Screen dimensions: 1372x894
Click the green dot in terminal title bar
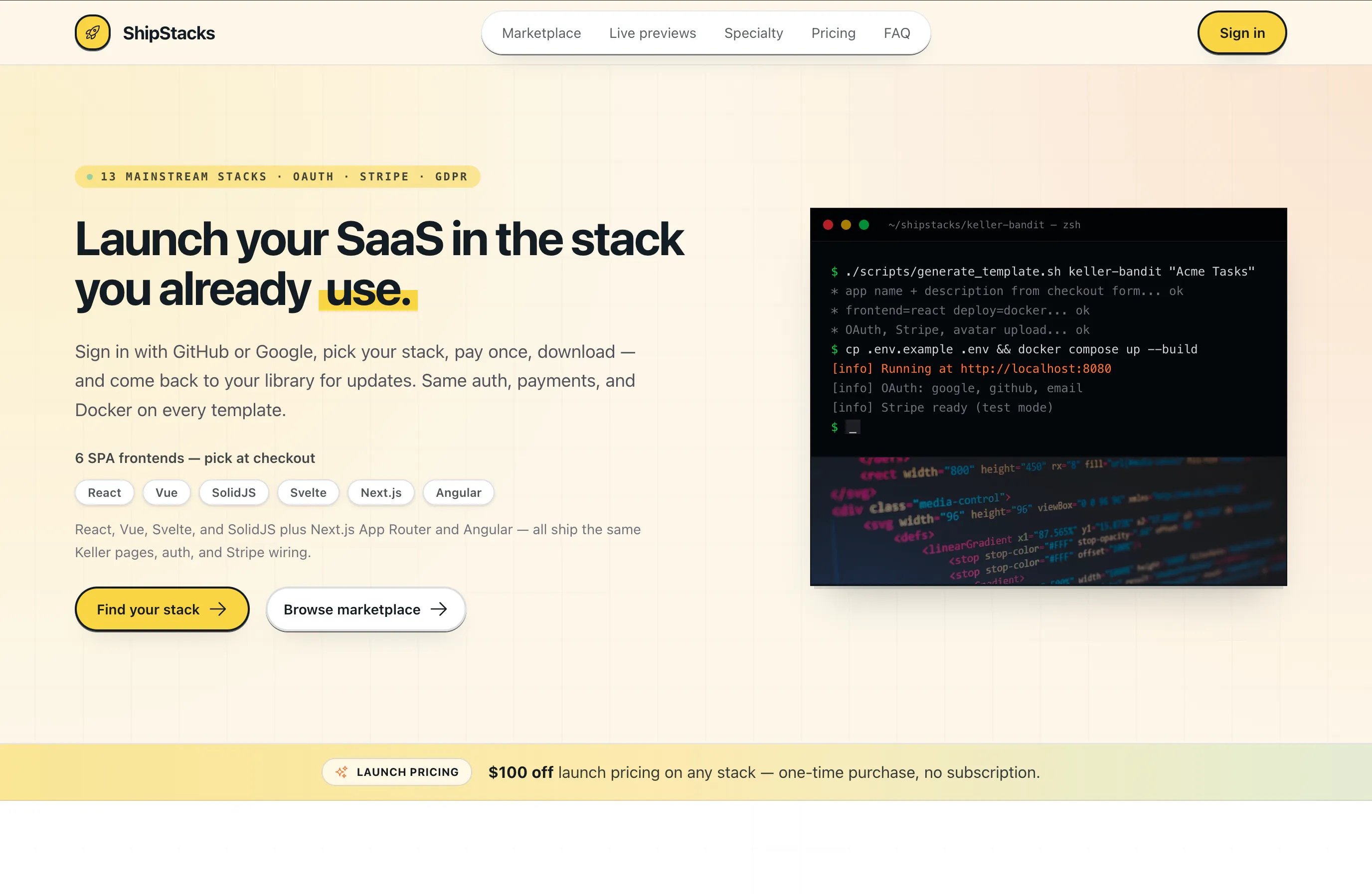863,225
